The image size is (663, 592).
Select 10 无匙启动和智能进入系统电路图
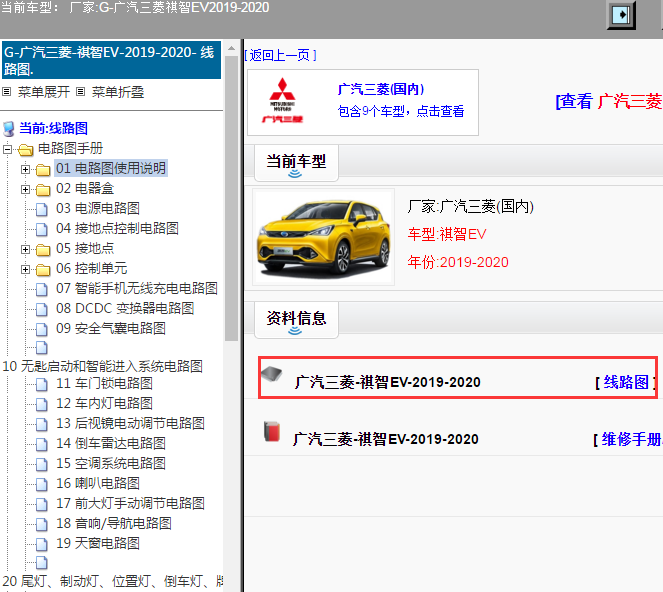tap(102, 366)
